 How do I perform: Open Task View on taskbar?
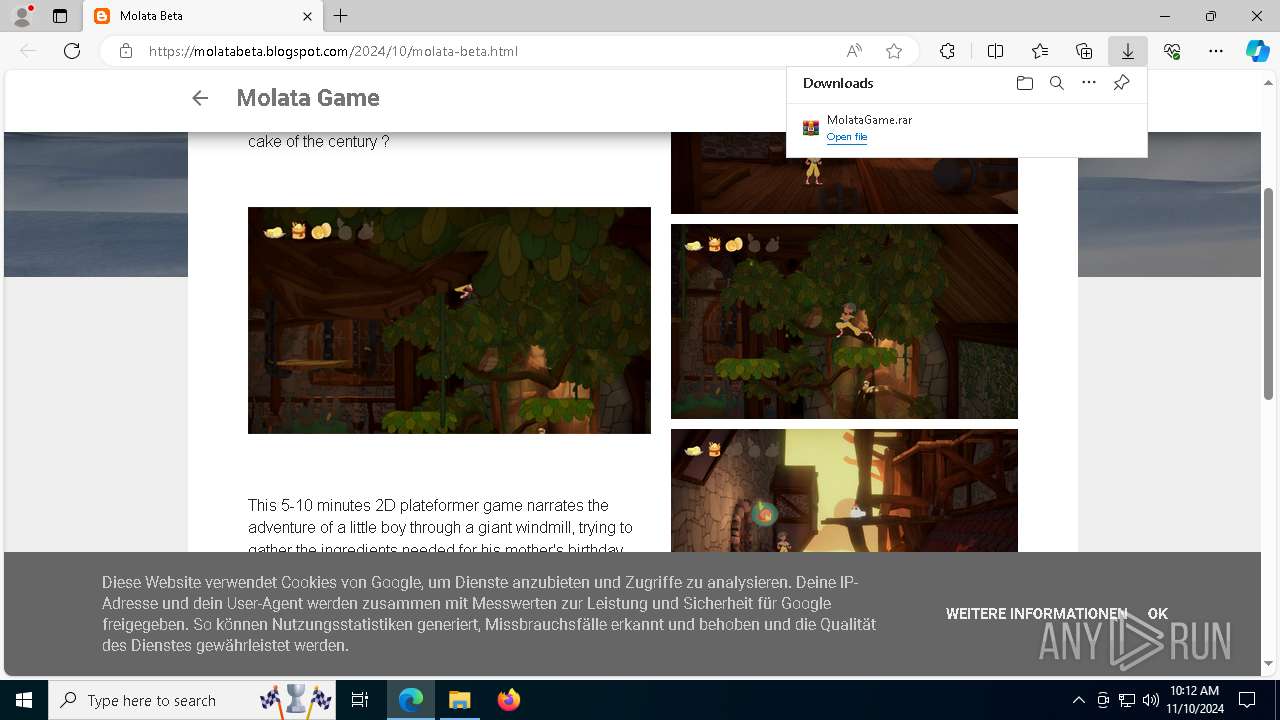pyautogui.click(x=360, y=700)
